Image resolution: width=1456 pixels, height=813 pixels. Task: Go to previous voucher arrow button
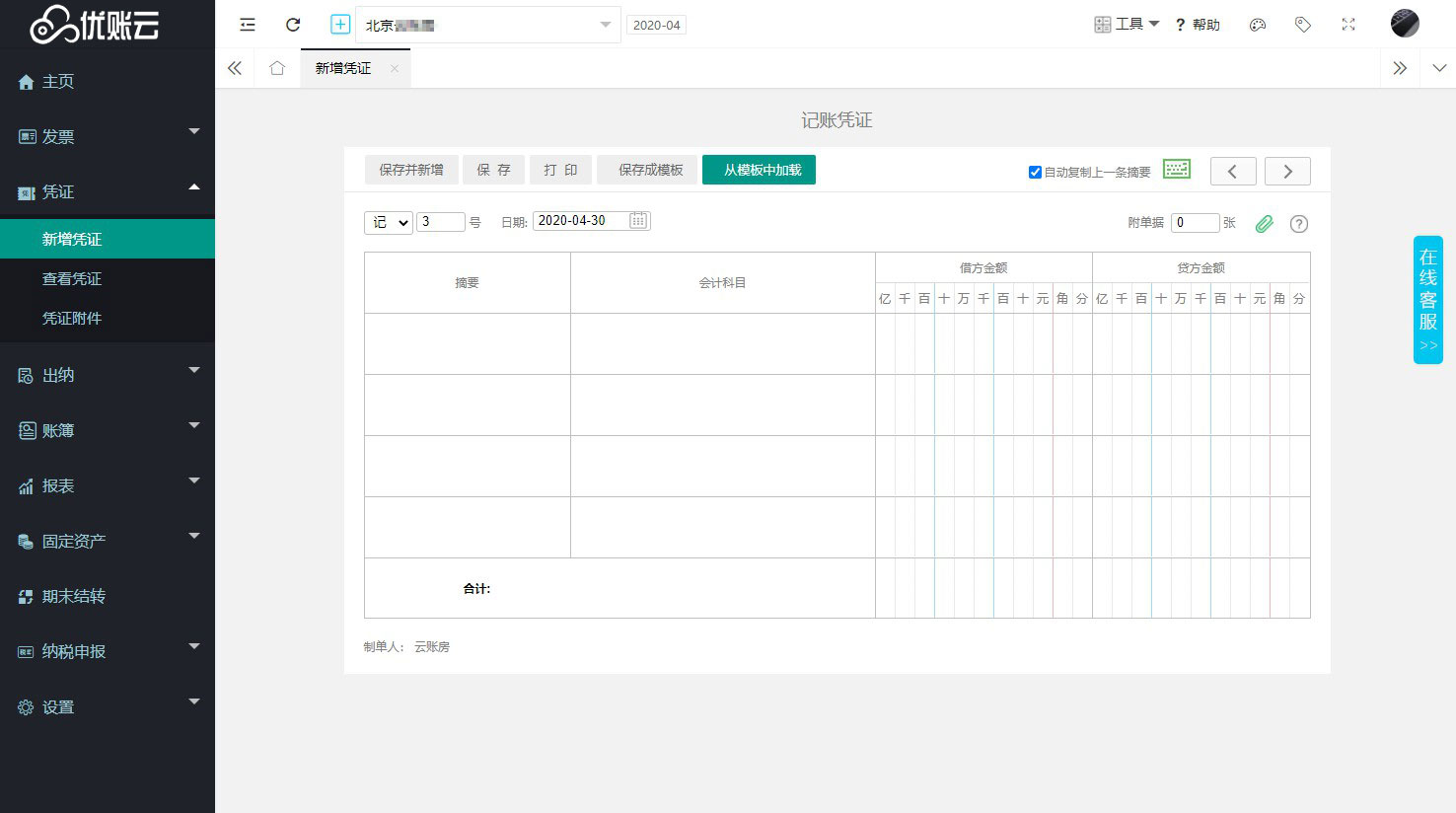(1233, 171)
